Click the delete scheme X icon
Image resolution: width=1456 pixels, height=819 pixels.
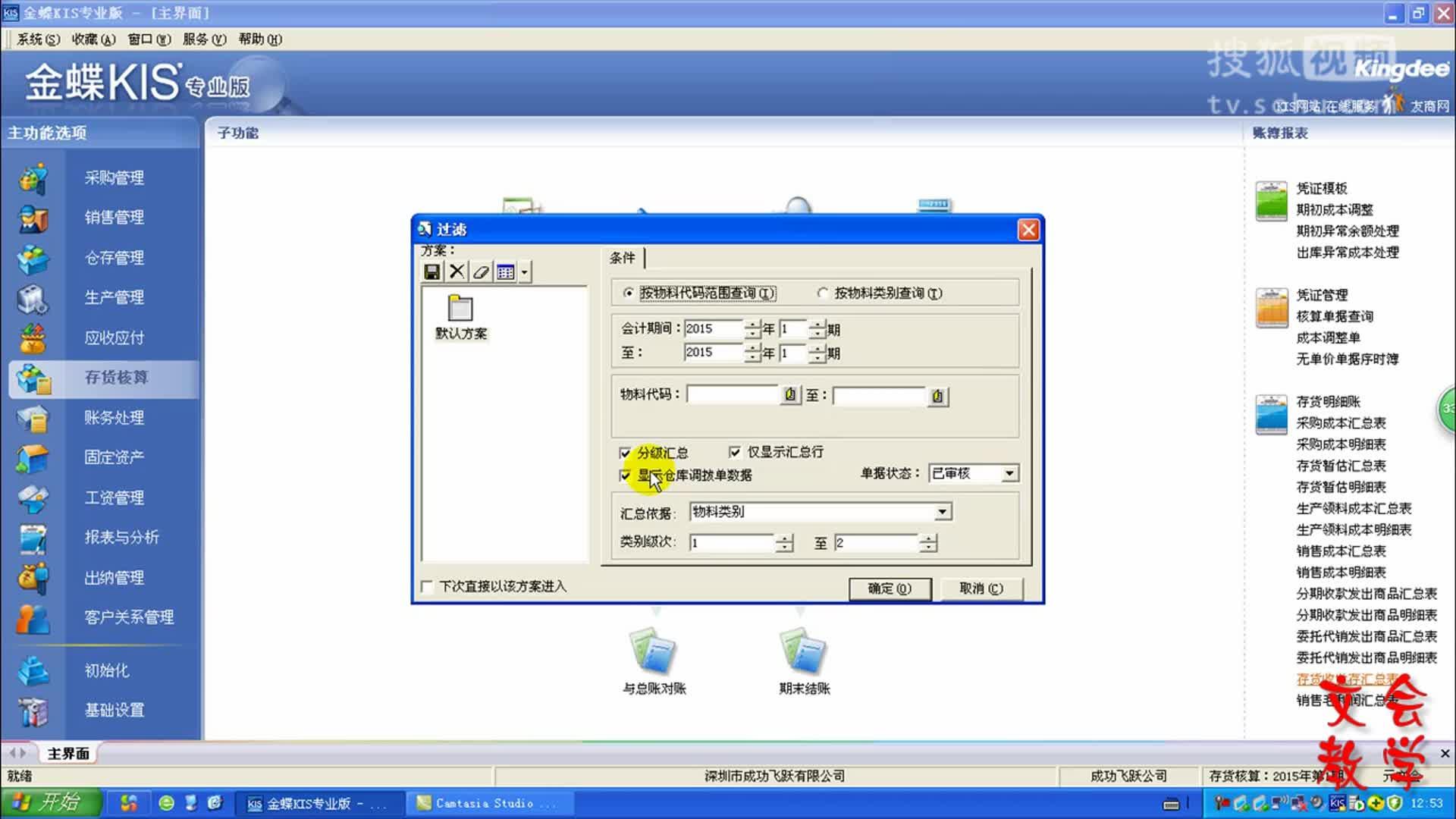click(457, 271)
